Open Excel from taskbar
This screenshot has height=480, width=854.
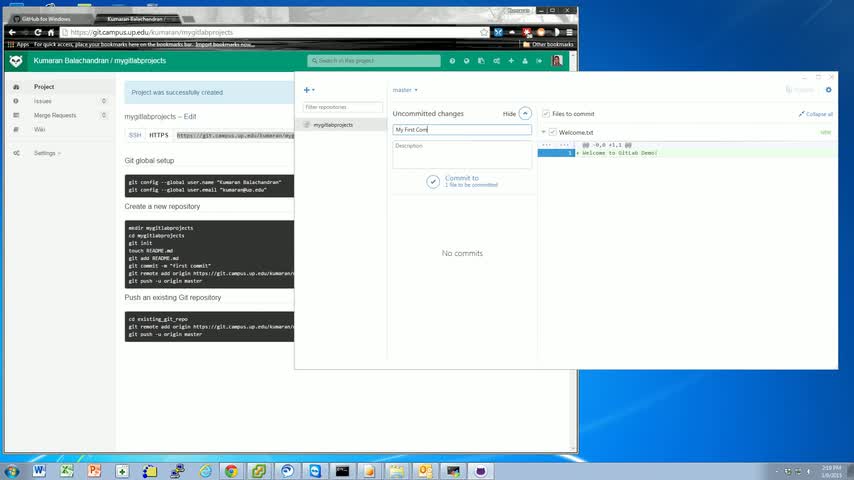tap(66, 471)
